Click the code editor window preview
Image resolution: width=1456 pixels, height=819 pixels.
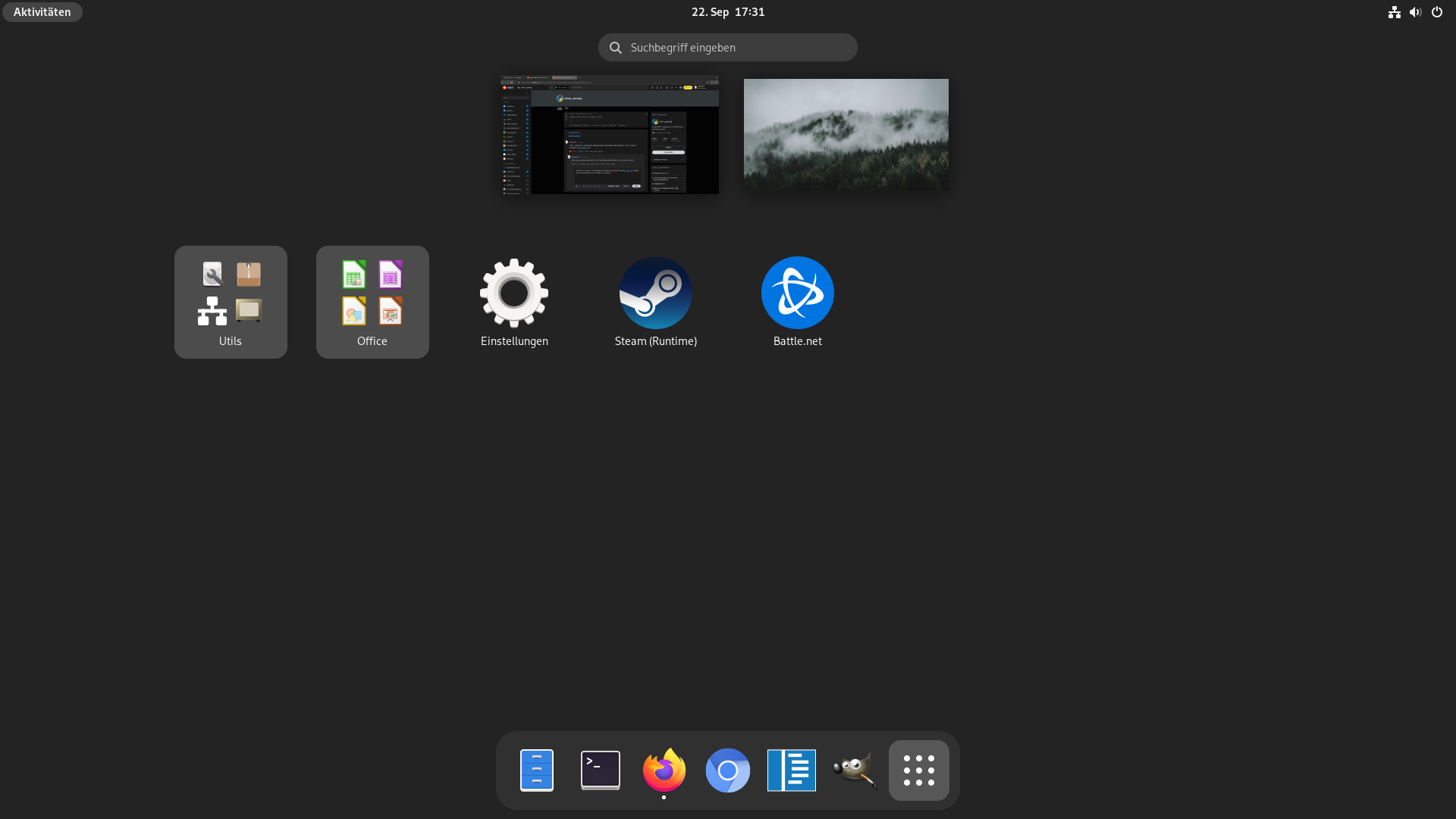pyautogui.click(x=610, y=134)
